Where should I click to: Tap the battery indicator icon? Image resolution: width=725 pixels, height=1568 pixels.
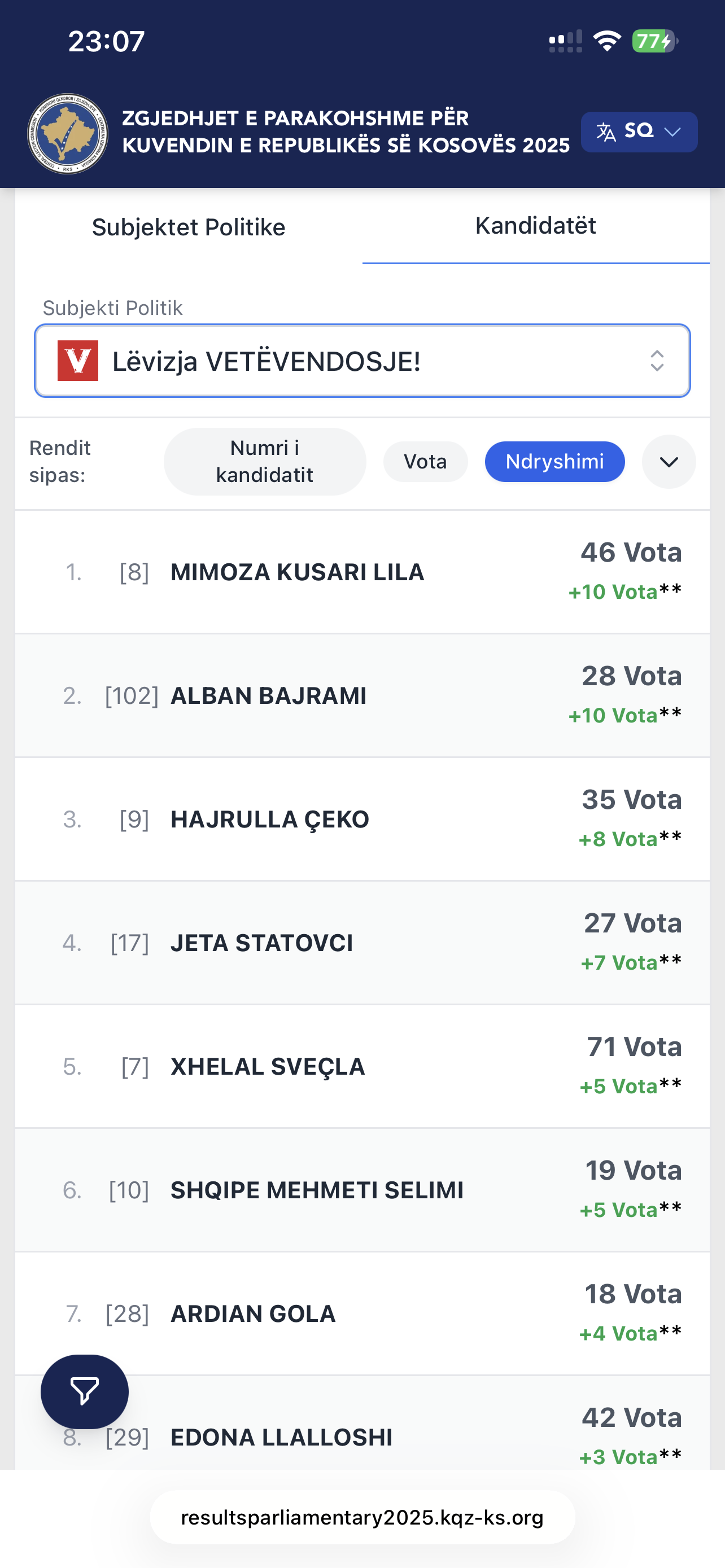click(x=654, y=41)
